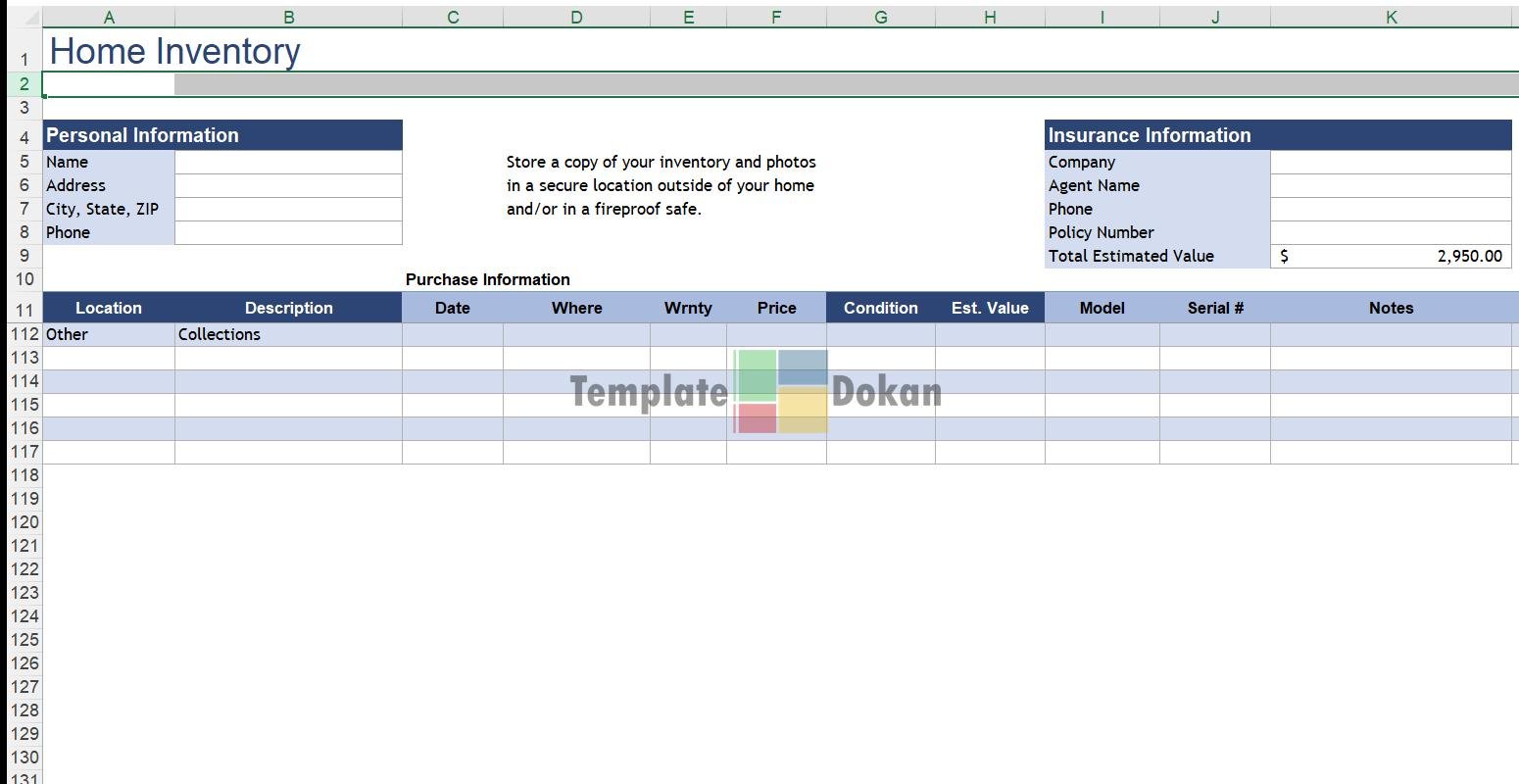1519x784 pixels.
Task: Select the Address entry cell
Action: pos(288,185)
